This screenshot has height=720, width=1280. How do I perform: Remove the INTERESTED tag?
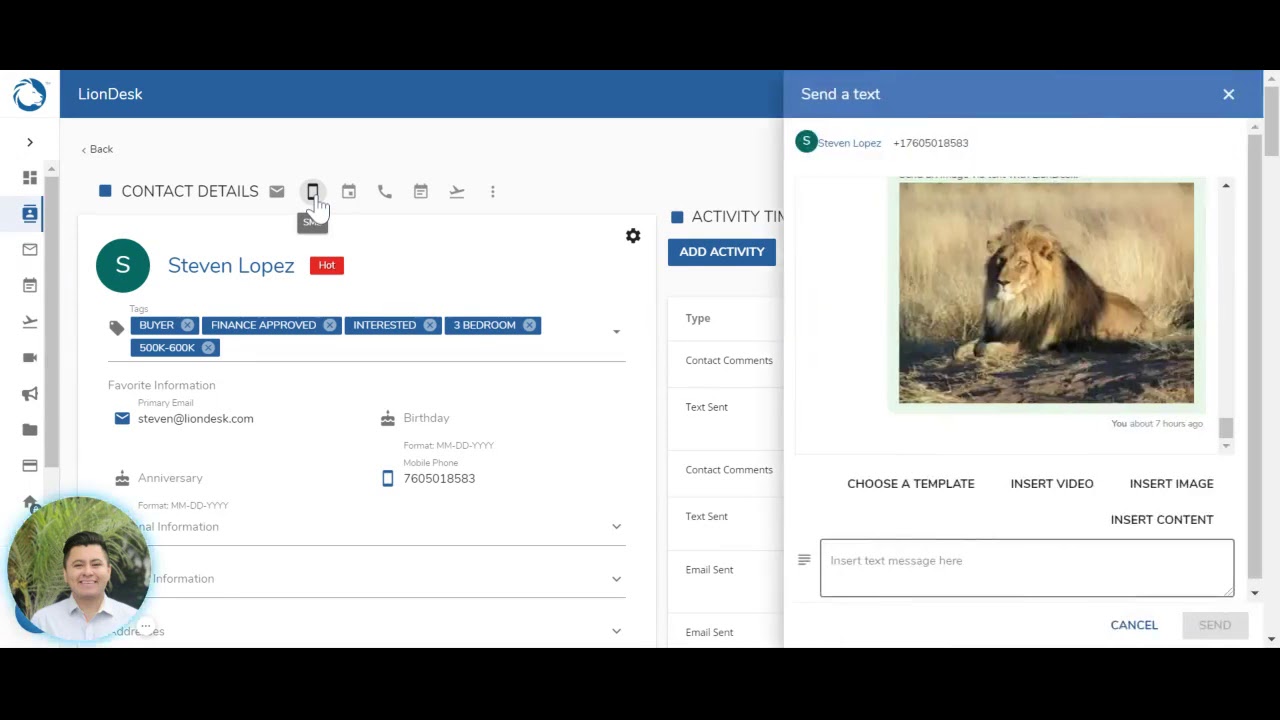click(x=430, y=325)
